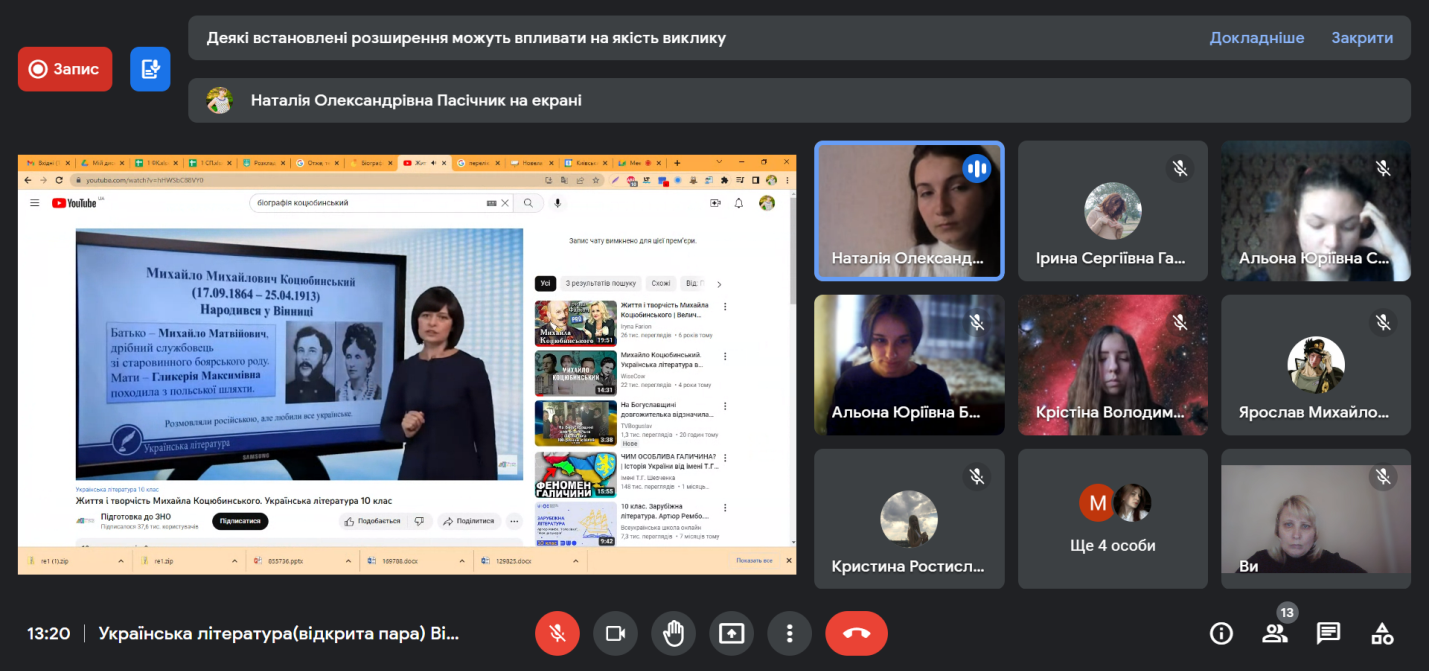Open the activities shapes icon
This screenshot has height=671, width=1429.
coord(1382,633)
